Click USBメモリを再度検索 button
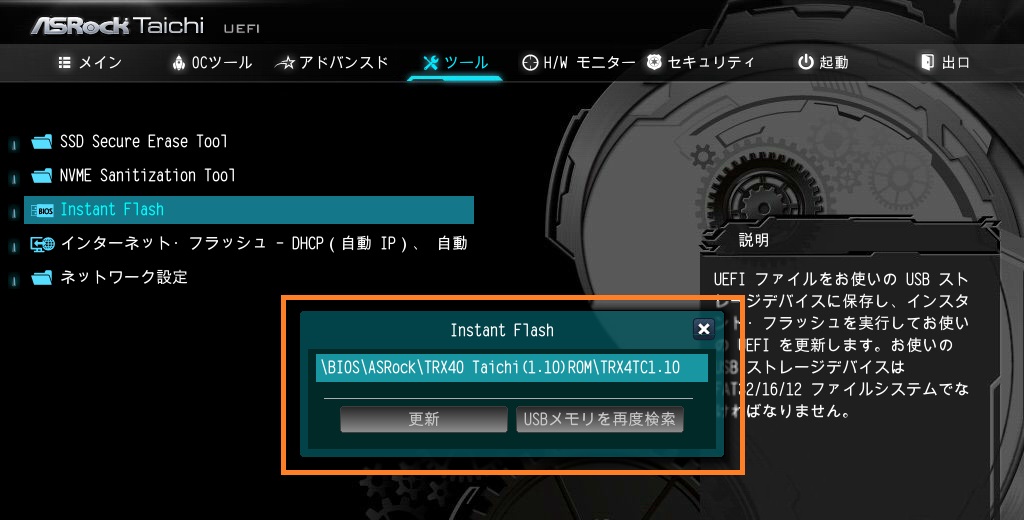 pyautogui.click(x=600, y=419)
